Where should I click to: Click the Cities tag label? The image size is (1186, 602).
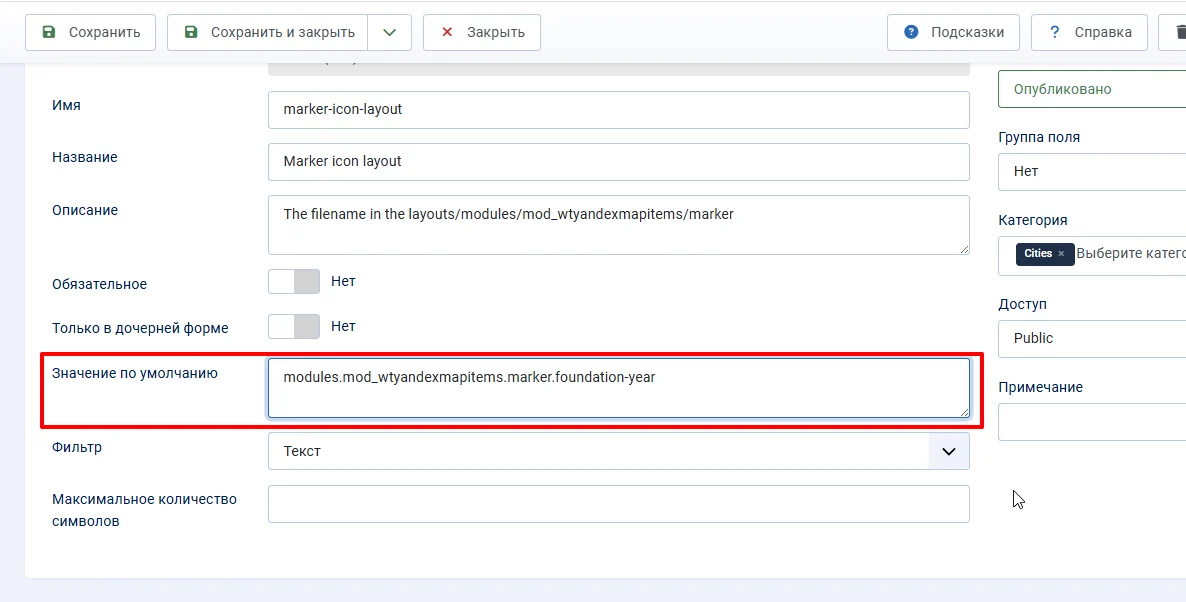click(1038, 254)
